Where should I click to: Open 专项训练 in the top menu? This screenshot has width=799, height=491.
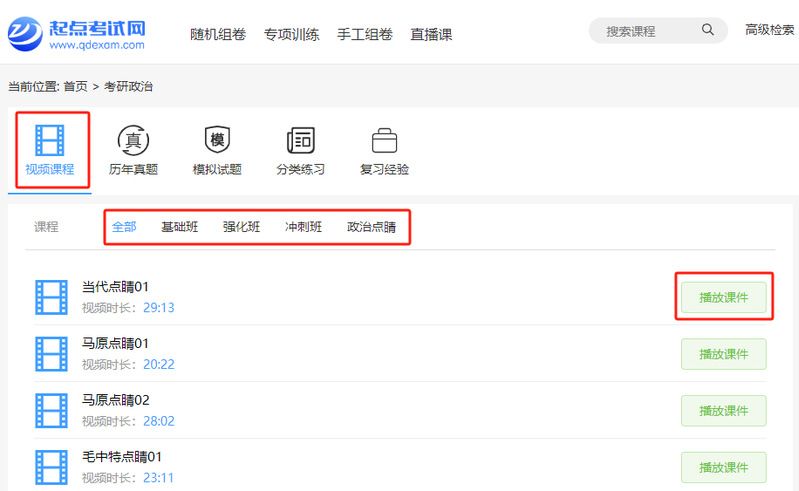291,34
